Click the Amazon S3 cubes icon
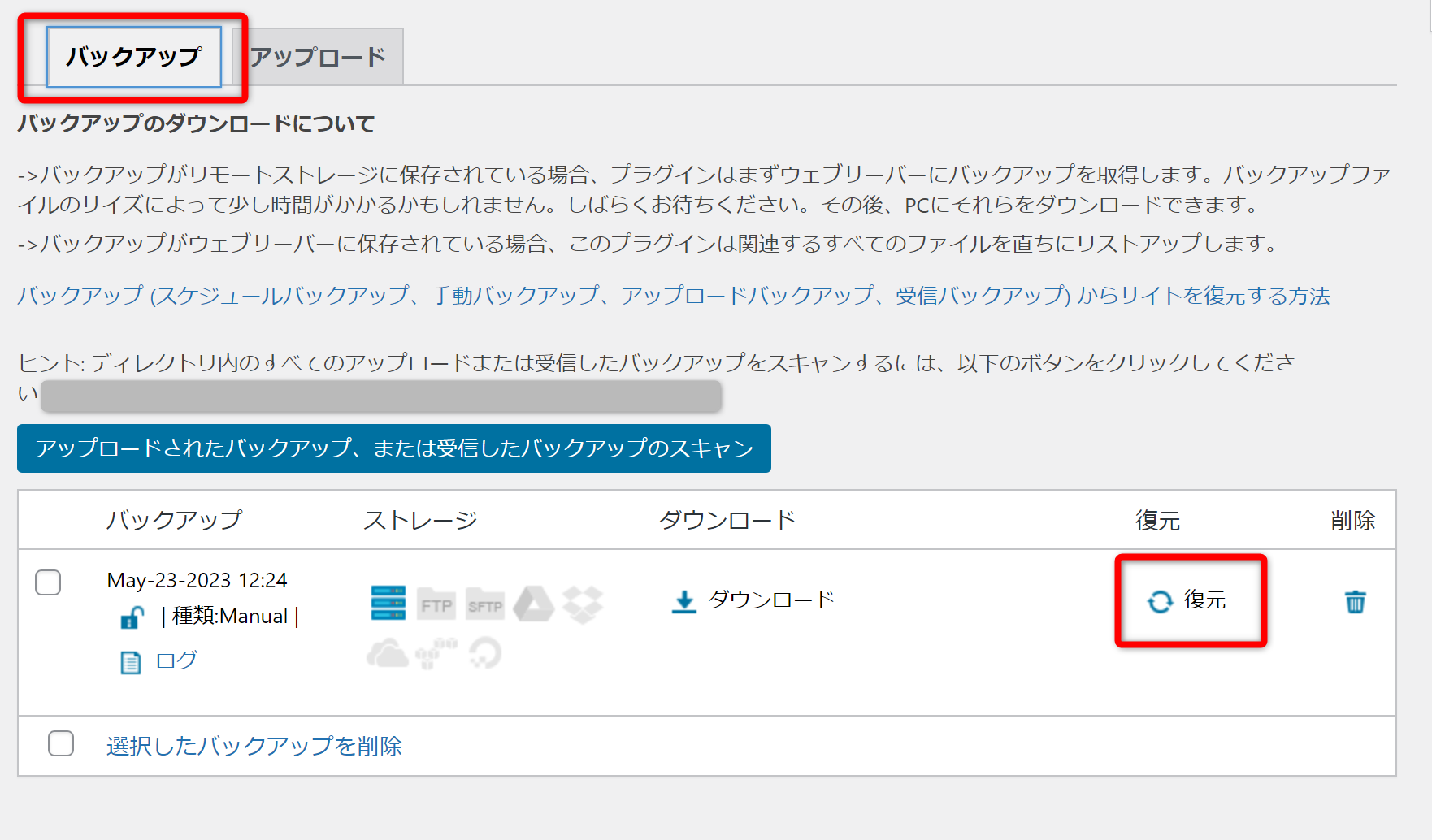The width and height of the screenshot is (1432, 840). 436,653
